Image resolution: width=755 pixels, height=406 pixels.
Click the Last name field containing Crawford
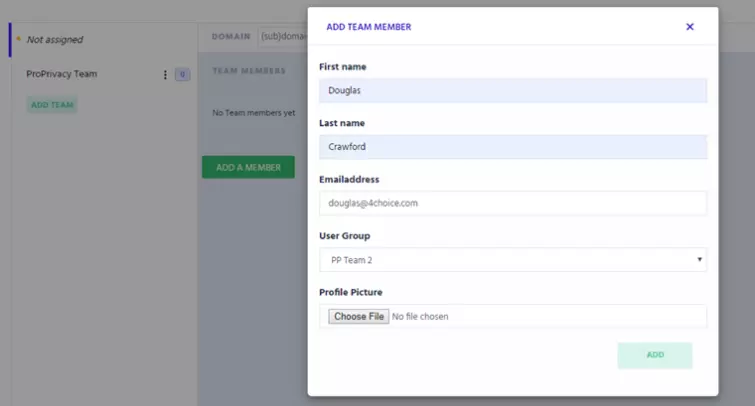512,147
